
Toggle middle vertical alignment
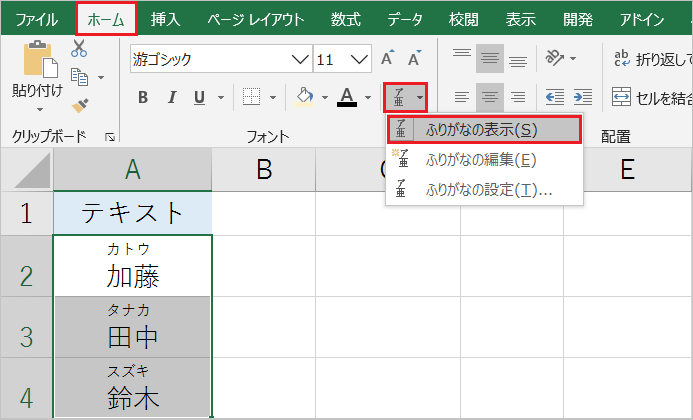[x=490, y=58]
